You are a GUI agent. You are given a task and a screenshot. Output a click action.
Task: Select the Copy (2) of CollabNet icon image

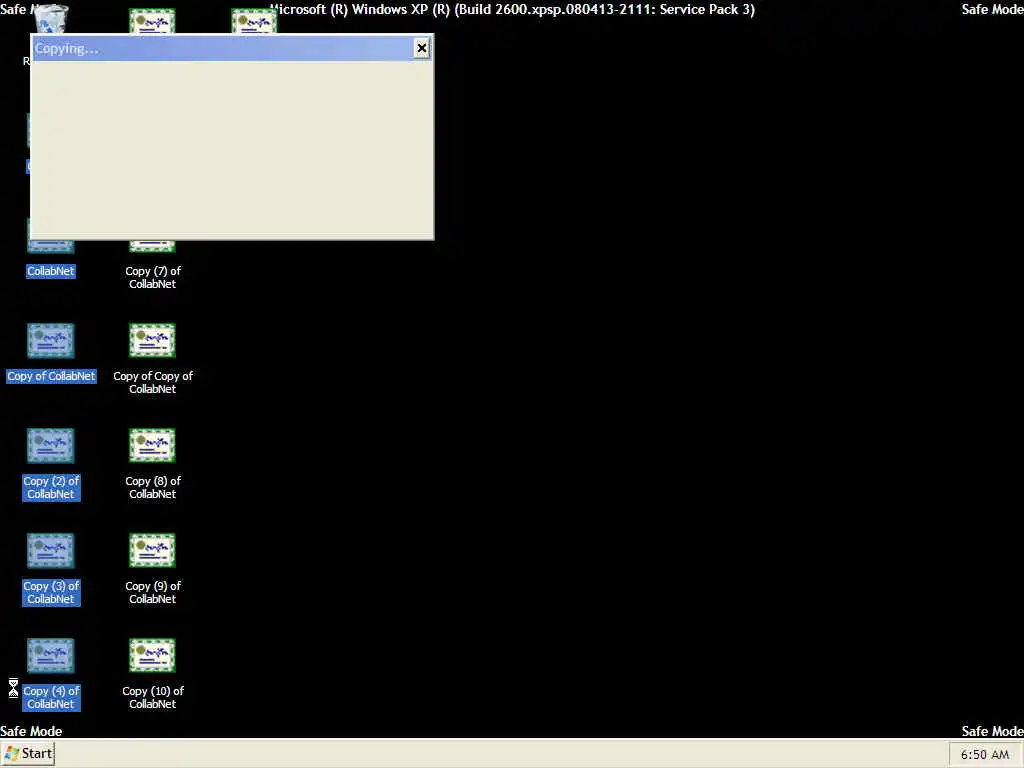click(50, 445)
